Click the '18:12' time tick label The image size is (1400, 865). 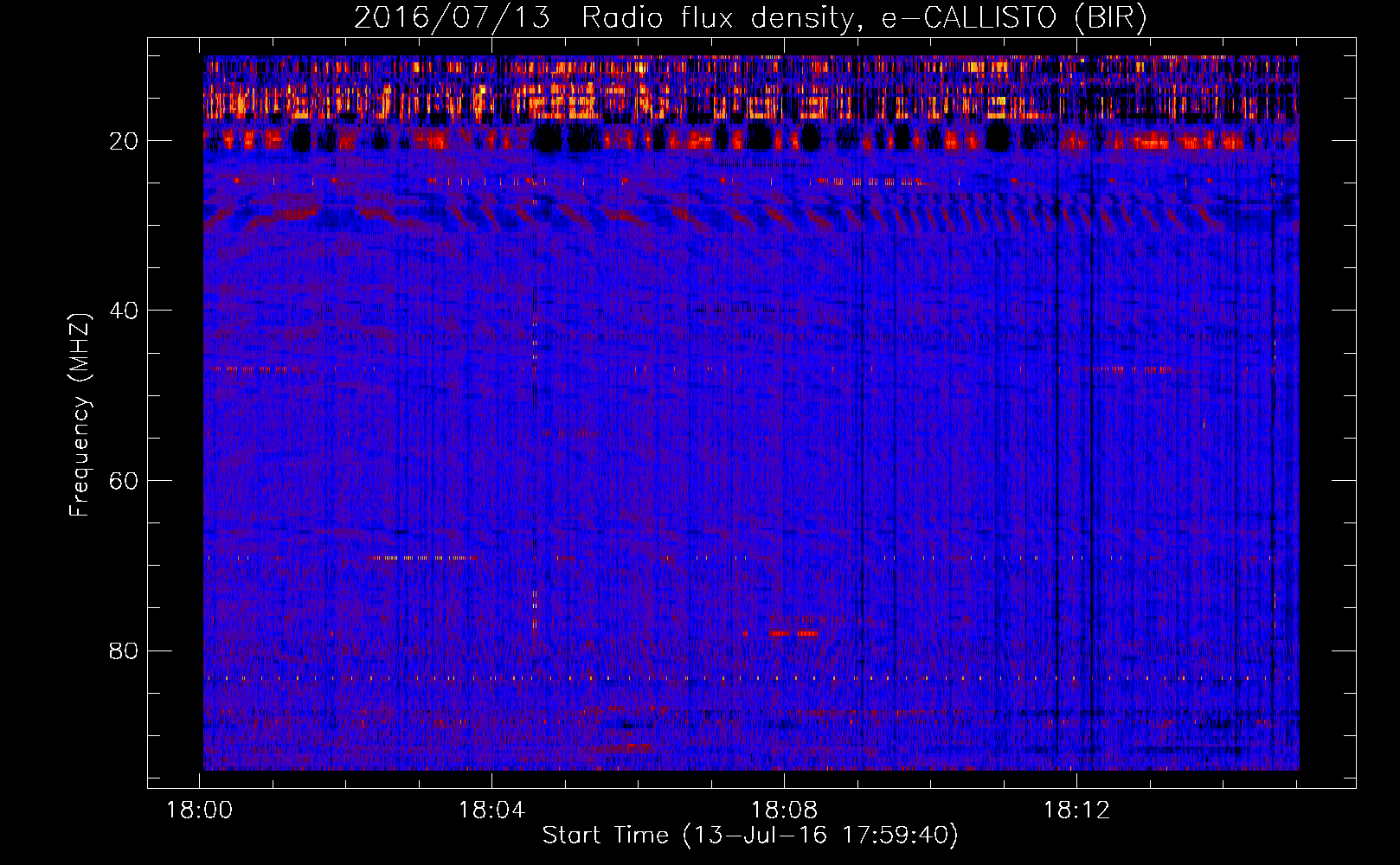pyautogui.click(x=1076, y=811)
